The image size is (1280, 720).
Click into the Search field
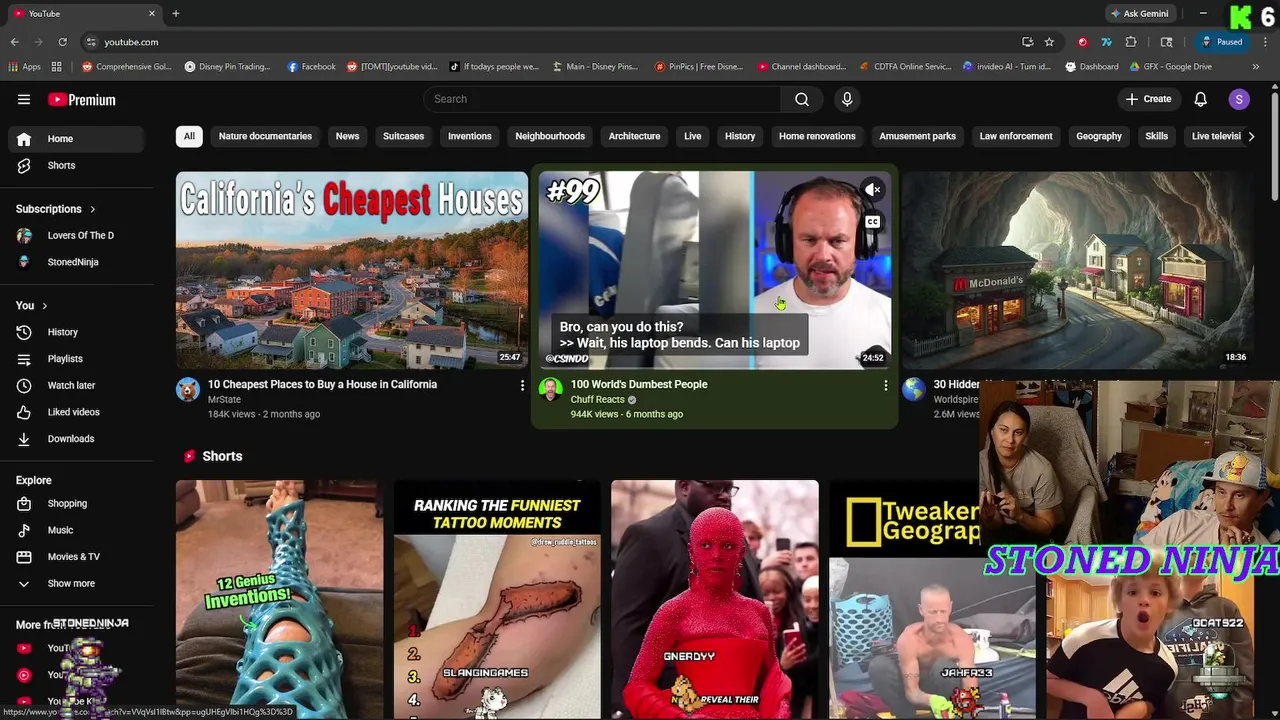[603, 99]
